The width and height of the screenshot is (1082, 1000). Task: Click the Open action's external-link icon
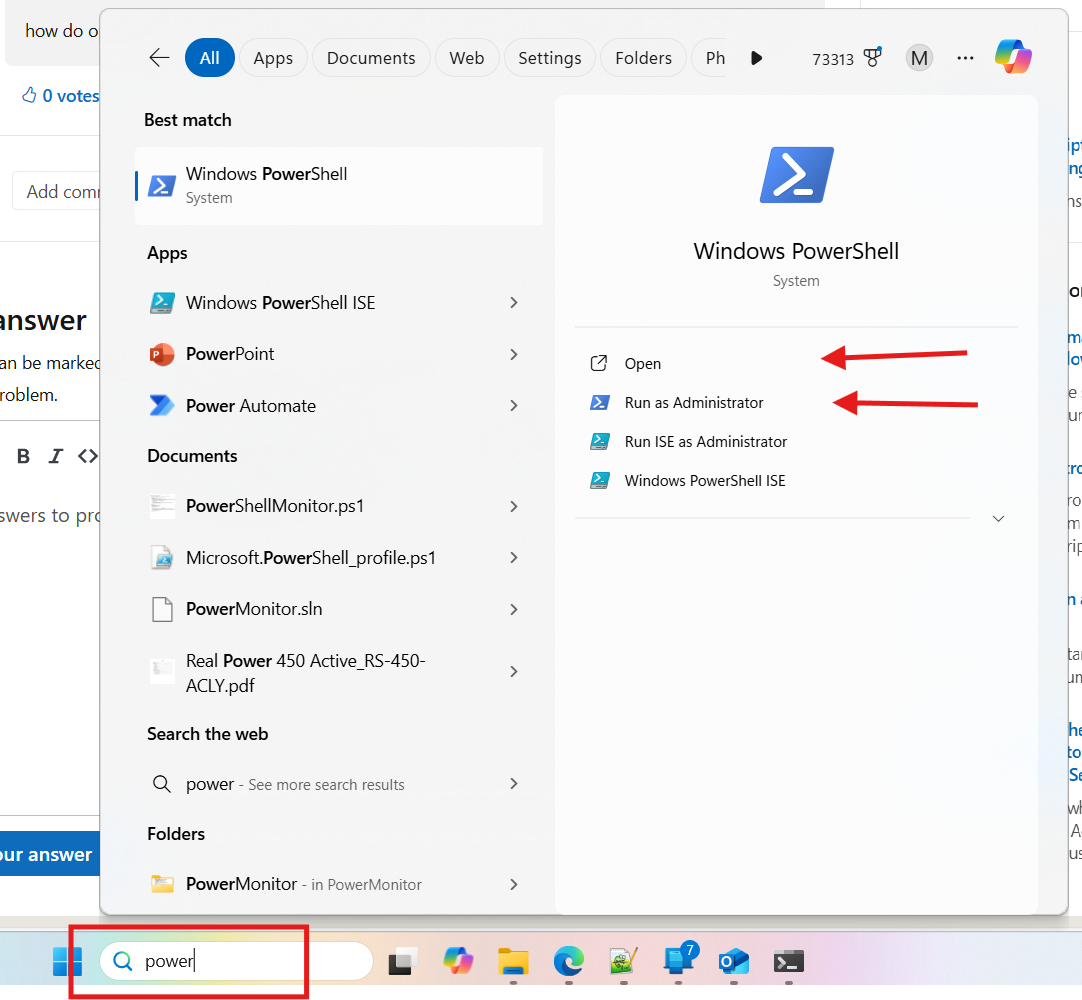pos(599,363)
